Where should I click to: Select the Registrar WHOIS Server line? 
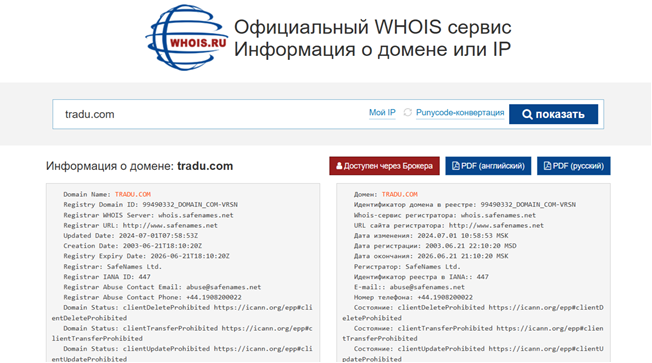pyautogui.click(x=148, y=215)
